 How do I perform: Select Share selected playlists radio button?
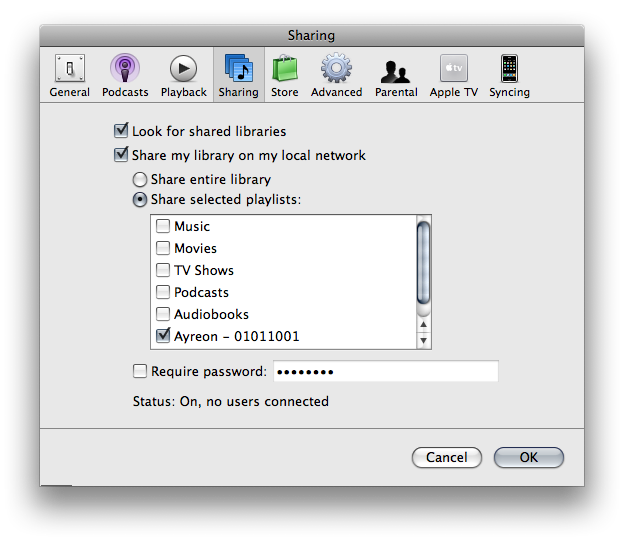[140, 199]
